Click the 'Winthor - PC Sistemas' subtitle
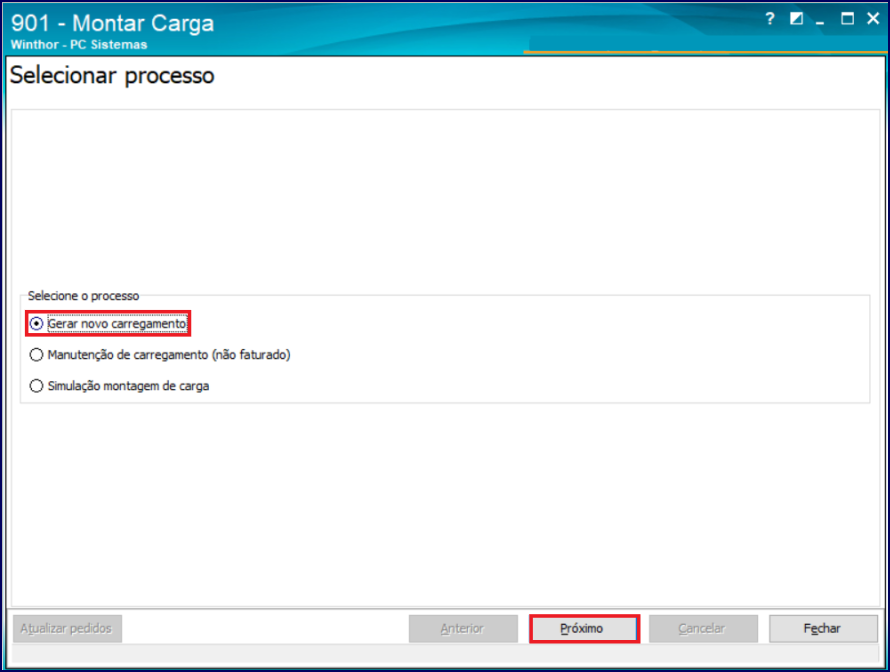 click(79, 45)
